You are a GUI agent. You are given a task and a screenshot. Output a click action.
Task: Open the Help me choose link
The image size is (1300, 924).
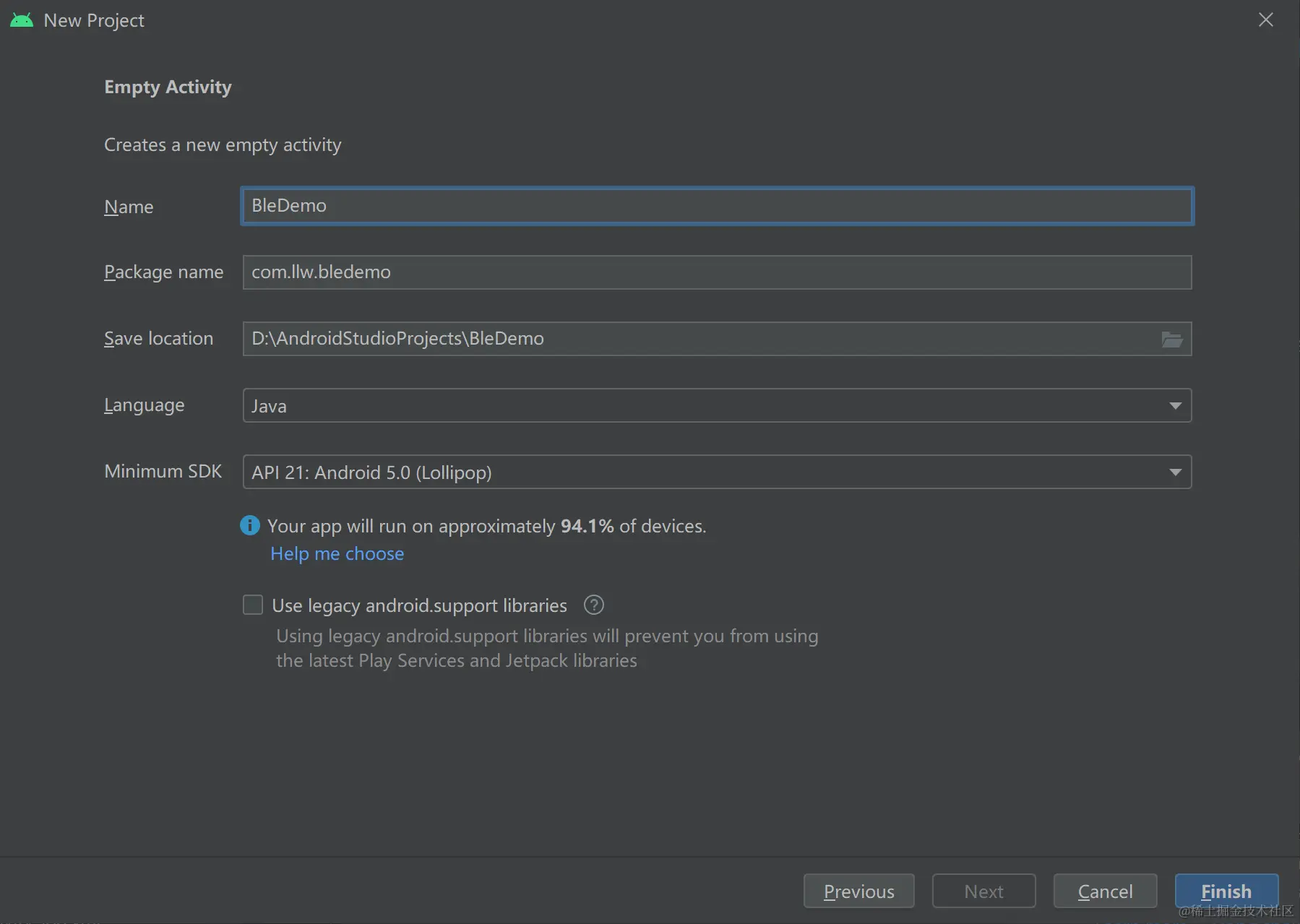click(337, 553)
